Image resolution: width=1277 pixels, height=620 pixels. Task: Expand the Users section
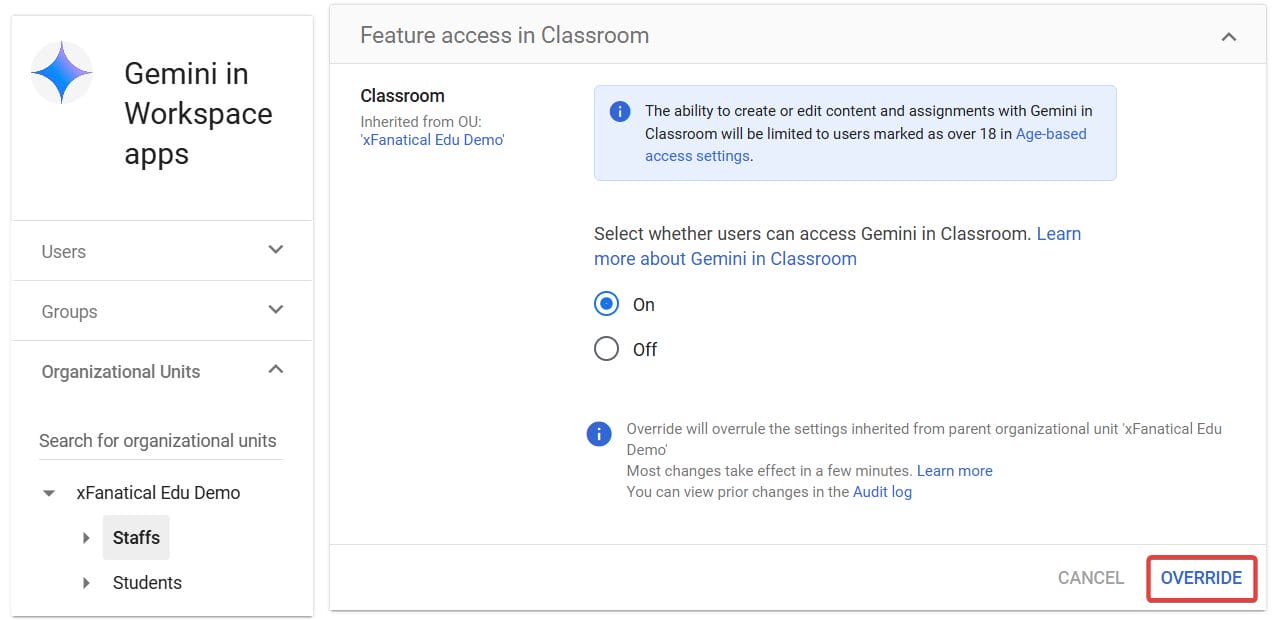coord(276,250)
